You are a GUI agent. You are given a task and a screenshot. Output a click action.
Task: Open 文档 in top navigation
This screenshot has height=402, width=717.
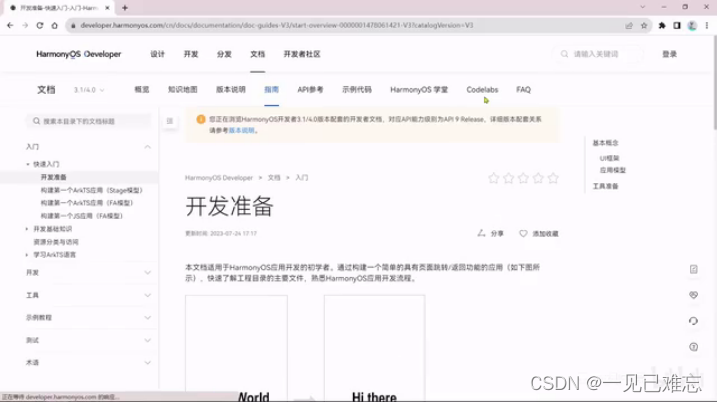[x=257, y=54]
